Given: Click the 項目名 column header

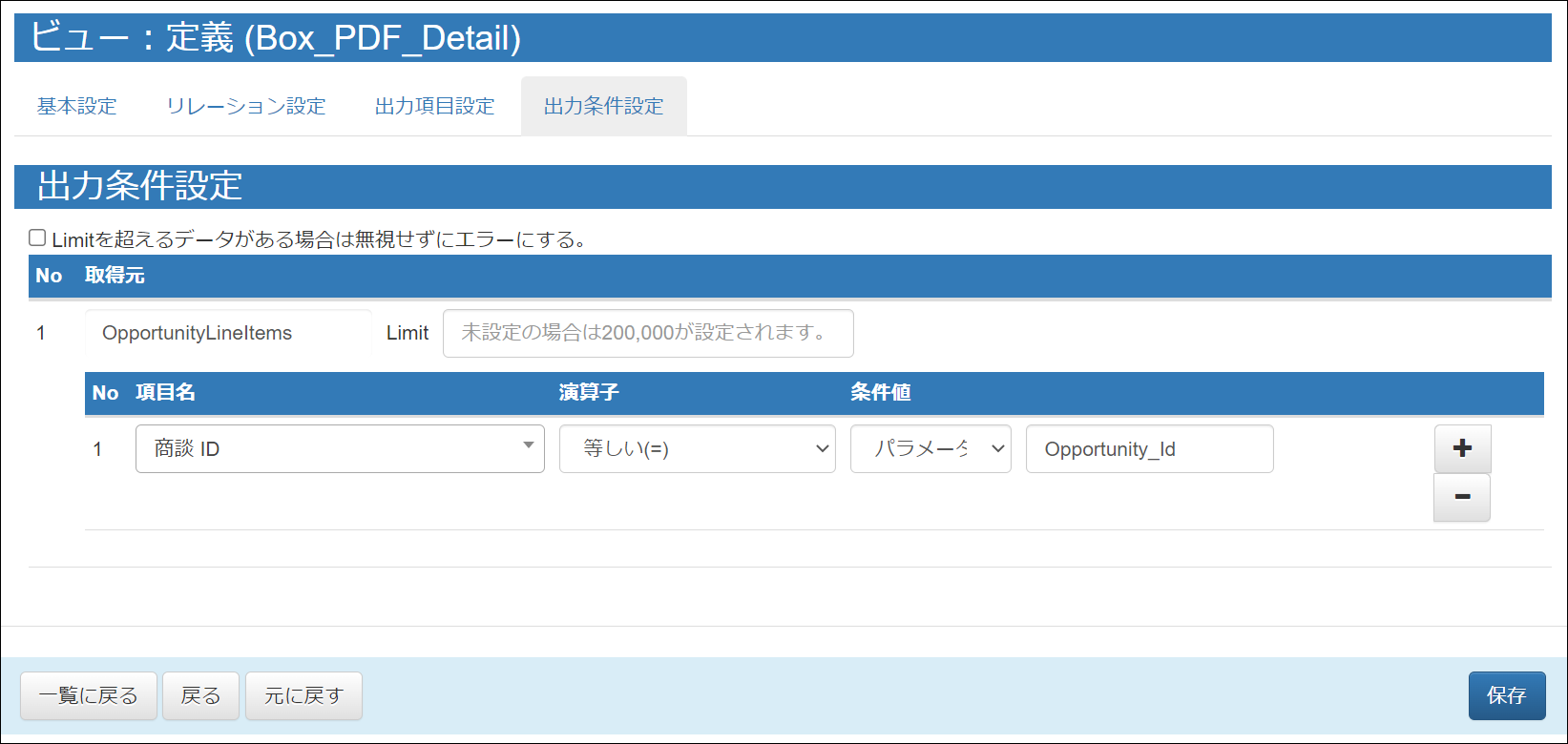Looking at the screenshot, I should tap(165, 393).
